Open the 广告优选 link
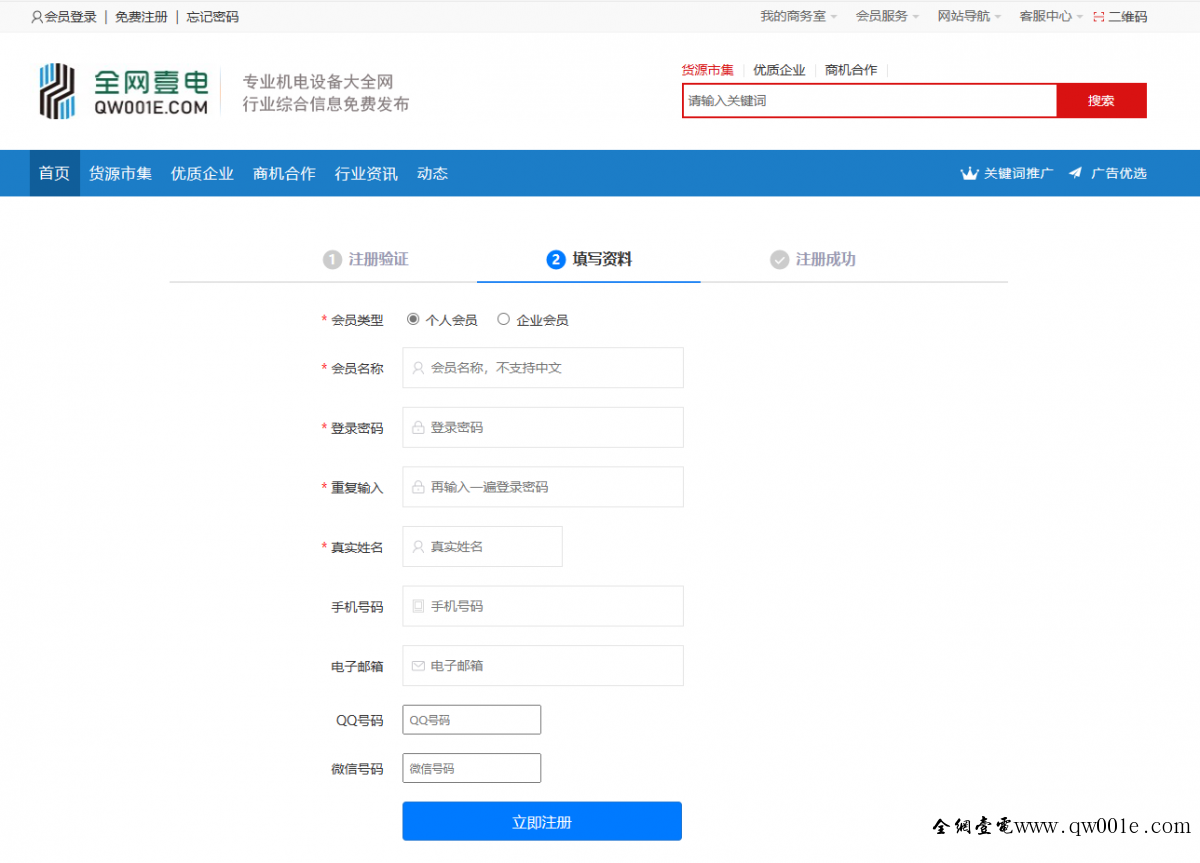The height and width of the screenshot is (863, 1200). coord(1119,173)
